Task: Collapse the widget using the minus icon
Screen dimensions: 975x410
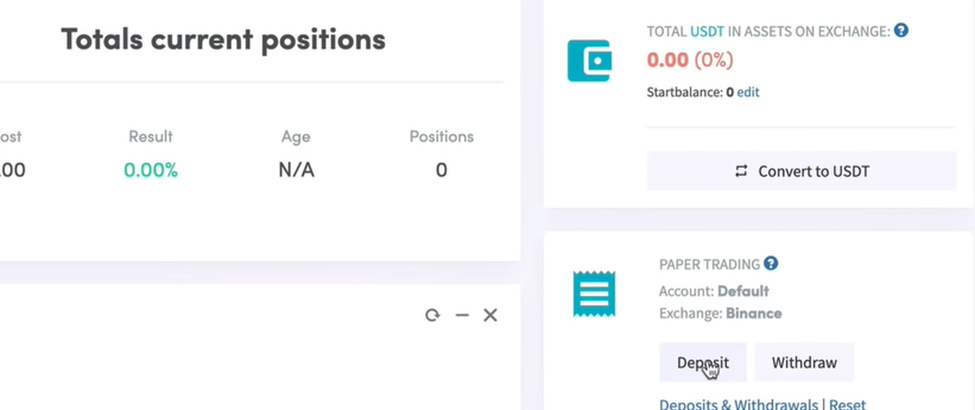Action: pyautogui.click(x=461, y=315)
